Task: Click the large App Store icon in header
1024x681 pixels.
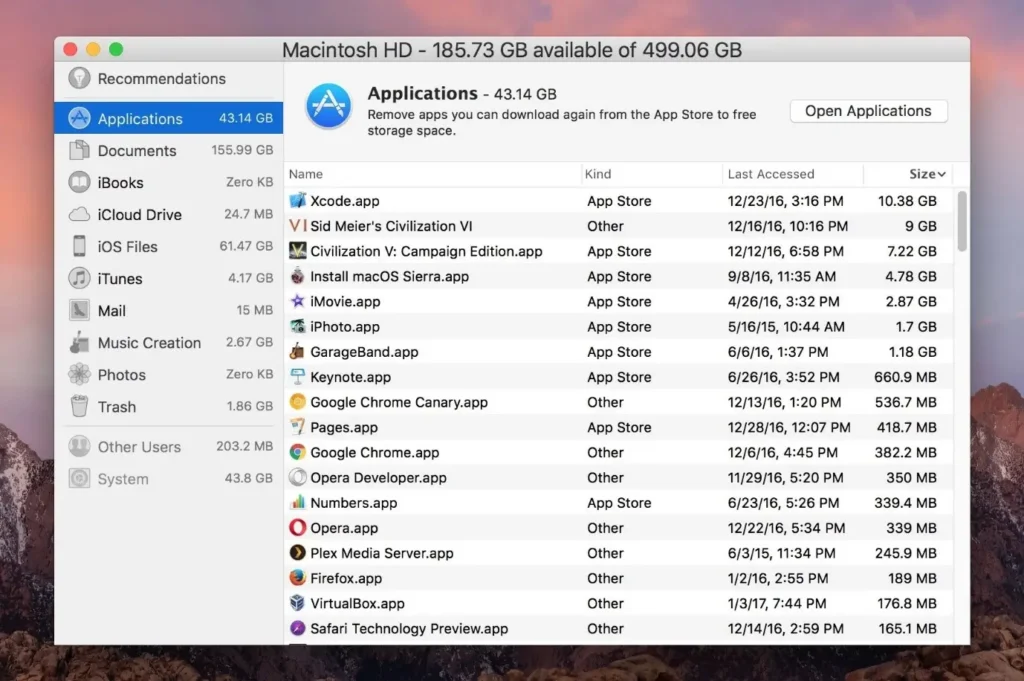Action: [x=328, y=106]
